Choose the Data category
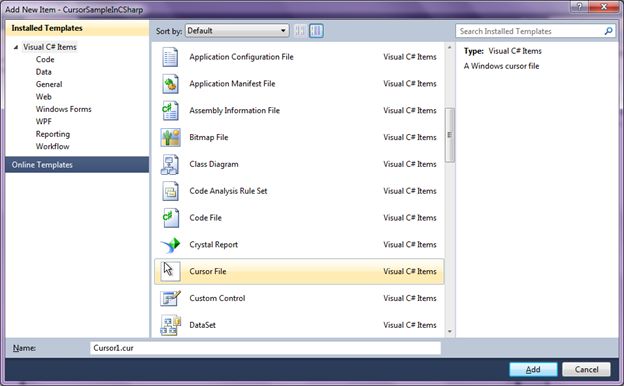 pos(43,72)
